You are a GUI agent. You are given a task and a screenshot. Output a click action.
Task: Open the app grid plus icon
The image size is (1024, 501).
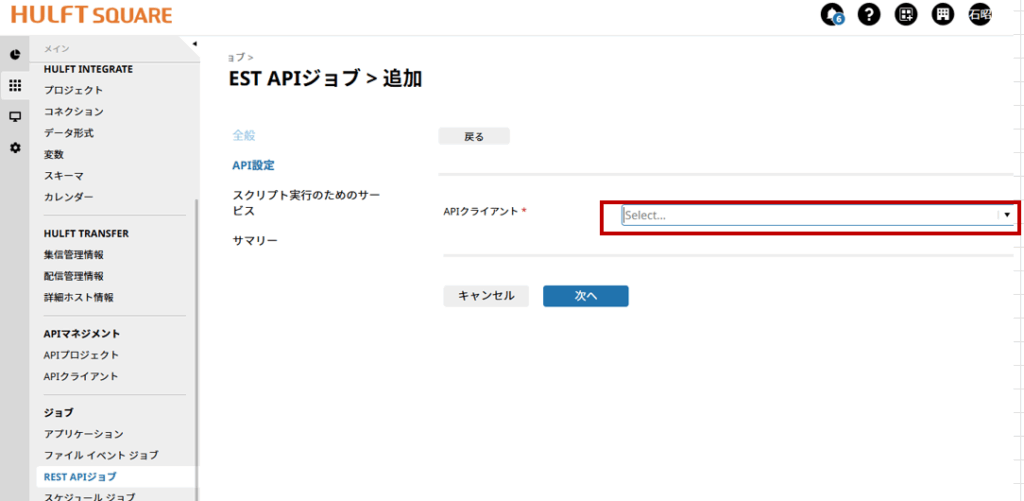click(x=905, y=15)
